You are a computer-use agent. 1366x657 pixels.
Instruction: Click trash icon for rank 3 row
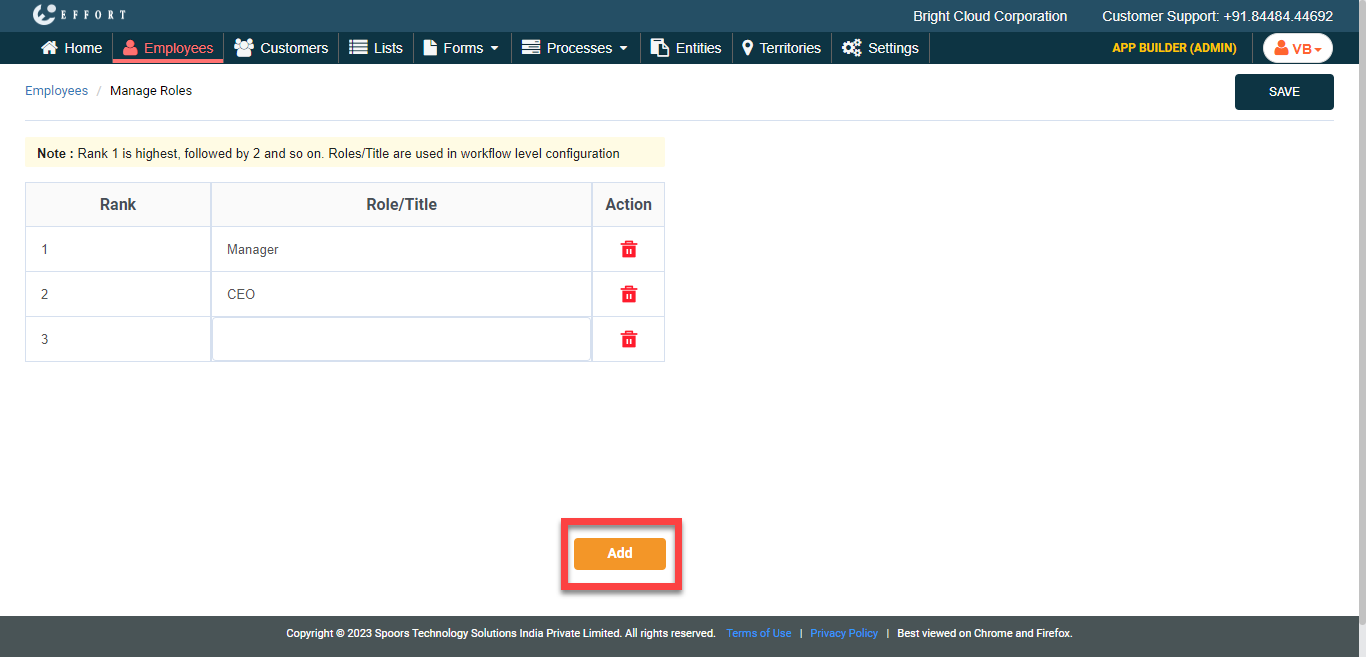click(628, 339)
